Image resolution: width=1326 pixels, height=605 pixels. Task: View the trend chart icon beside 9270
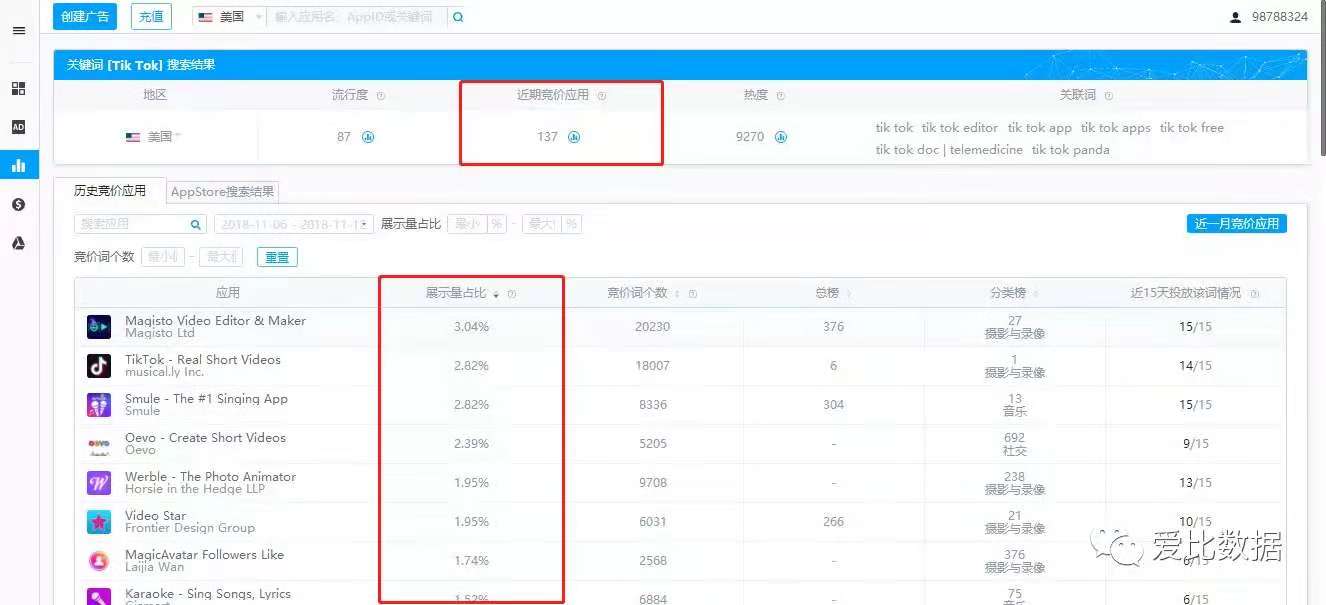(x=780, y=137)
